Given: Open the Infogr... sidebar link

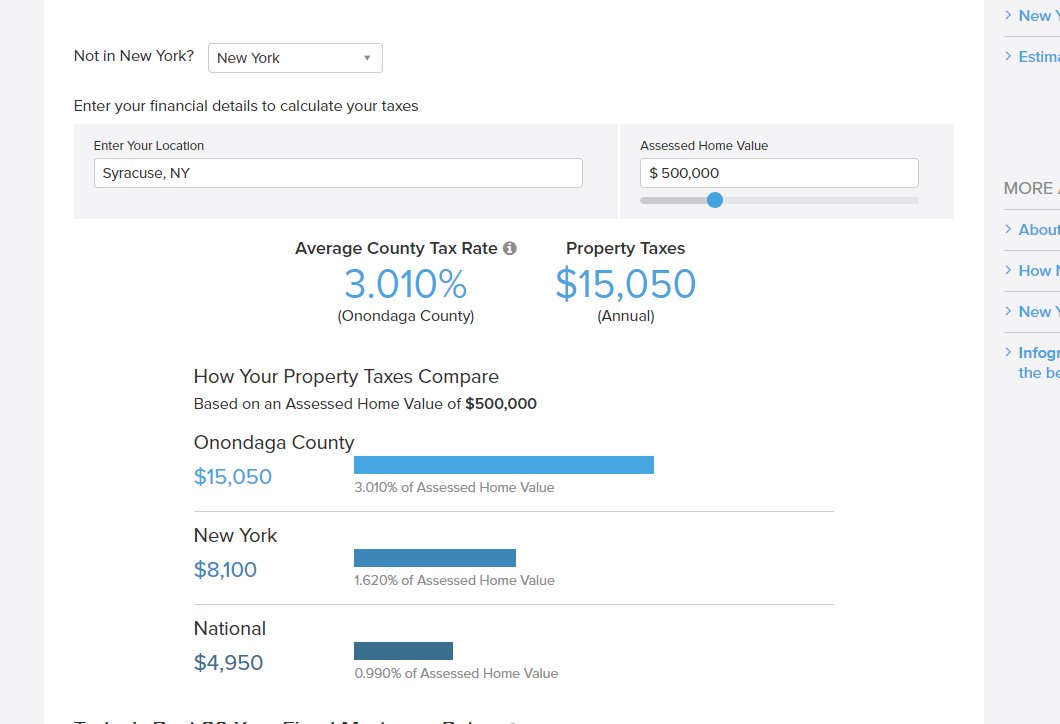Looking at the screenshot, I should point(1039,362).
